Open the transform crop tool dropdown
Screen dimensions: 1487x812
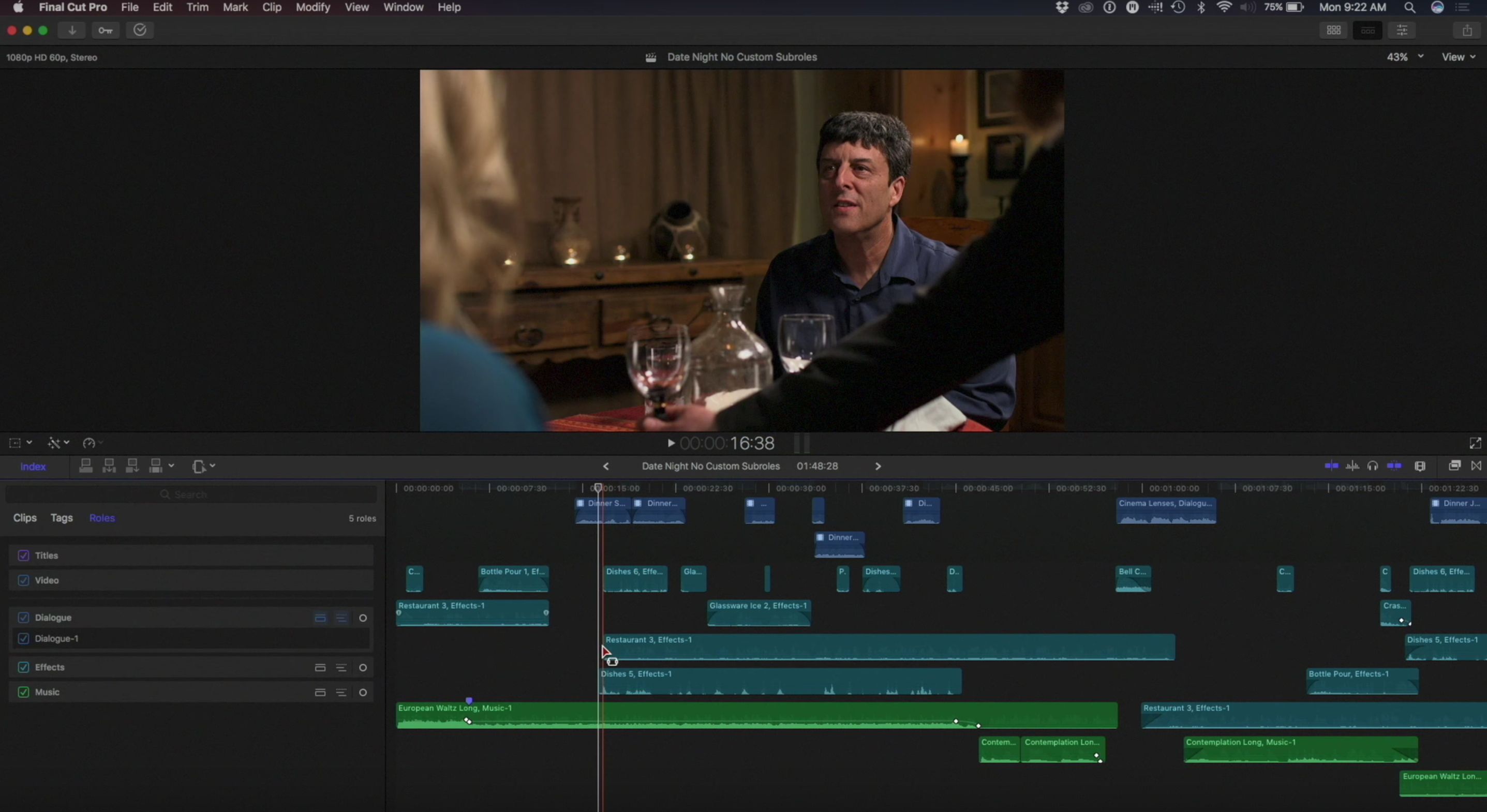click(20, 443)
